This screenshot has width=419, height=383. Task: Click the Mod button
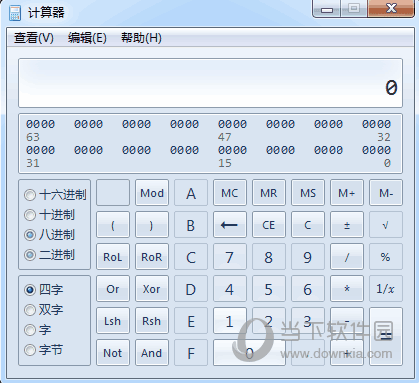[x=152, y=193]
